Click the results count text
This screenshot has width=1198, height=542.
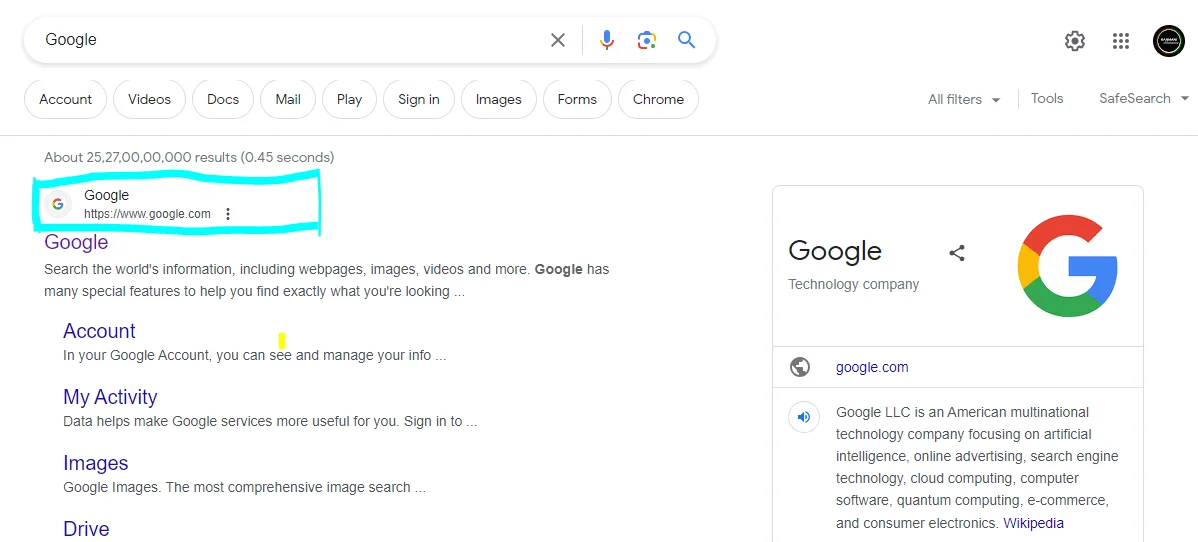[x=189, y=157]
